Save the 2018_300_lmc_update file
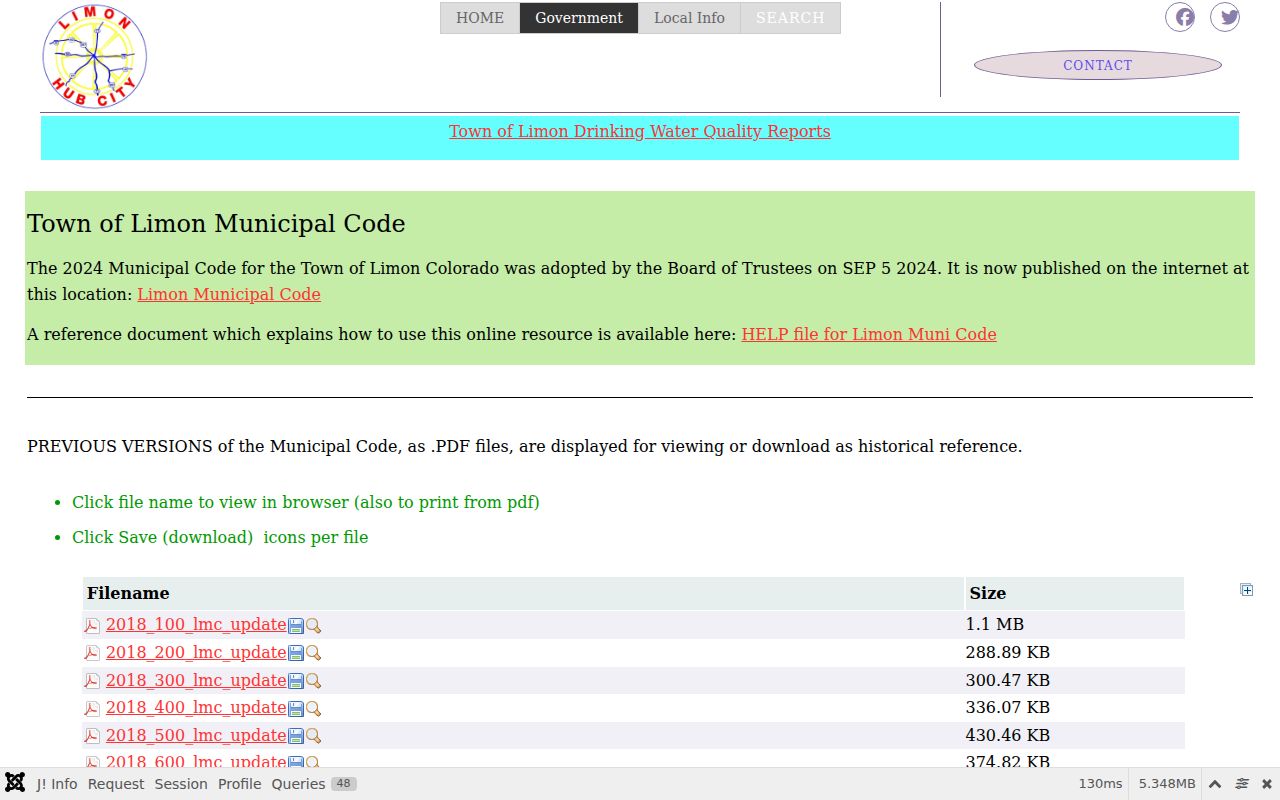1280x800 pixels. (296, 681)
